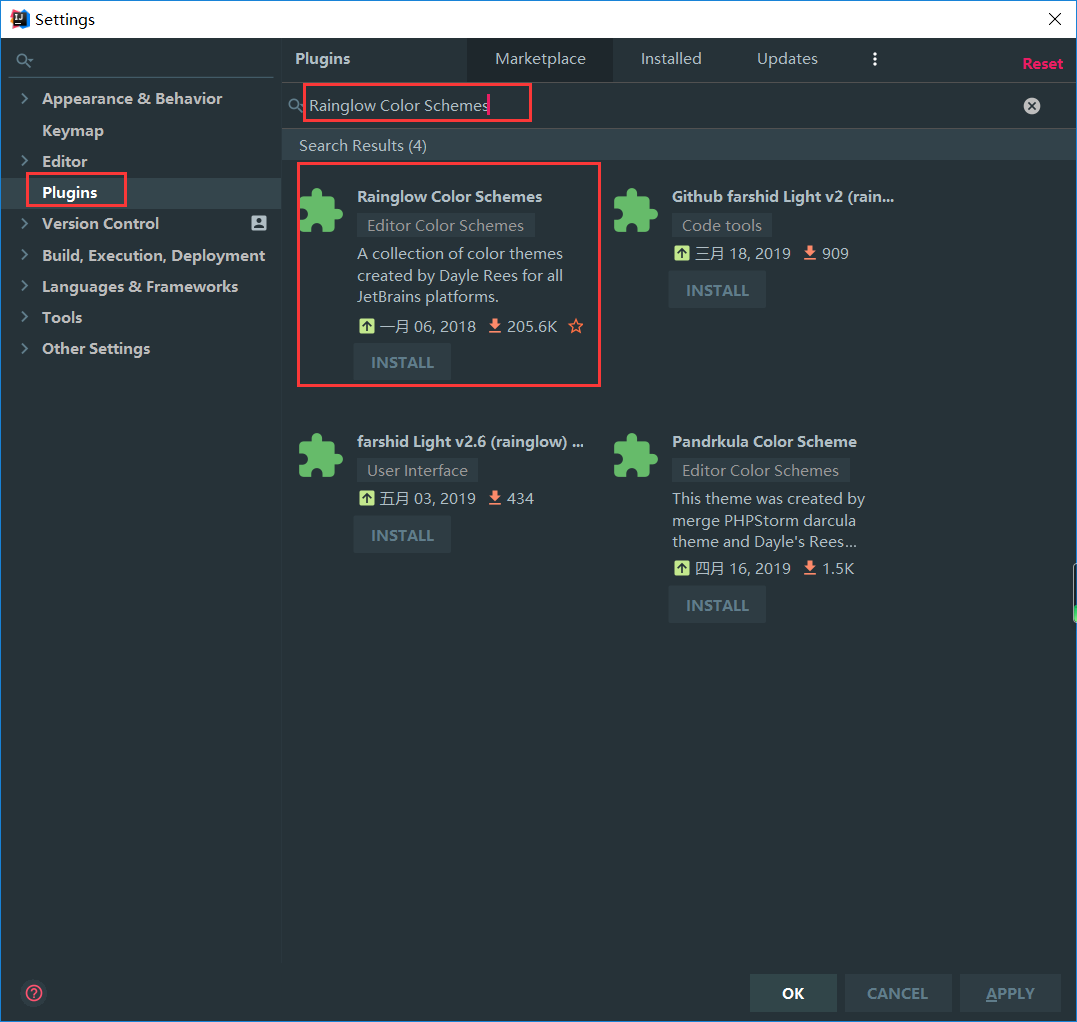Open the help question mark icon
1077x1022 pixels.
click(34, 993)
